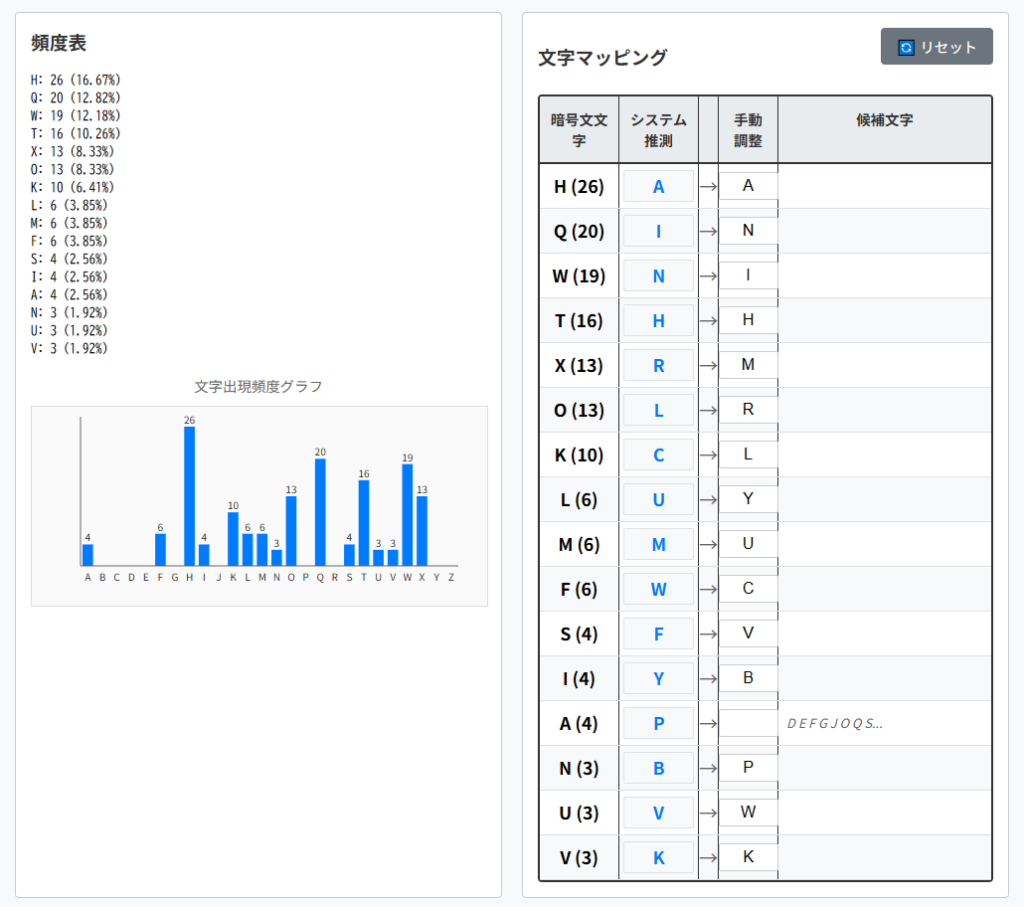This screenshot has height=907, width=1024.
Task: Select system guess P for cipher A
Action: click(658, 723)
